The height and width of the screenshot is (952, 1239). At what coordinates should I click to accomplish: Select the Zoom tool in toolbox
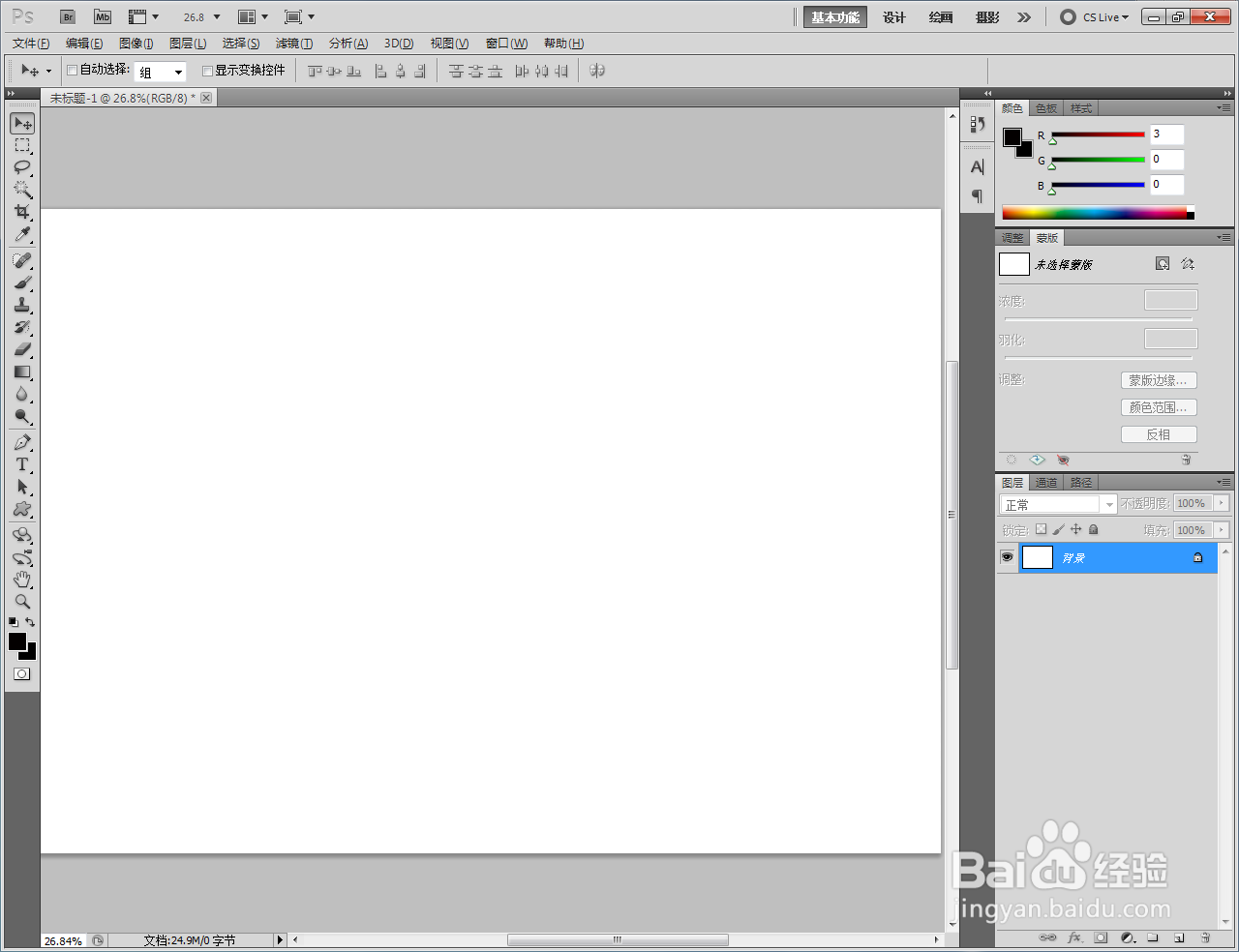click(x=22, y=602)
